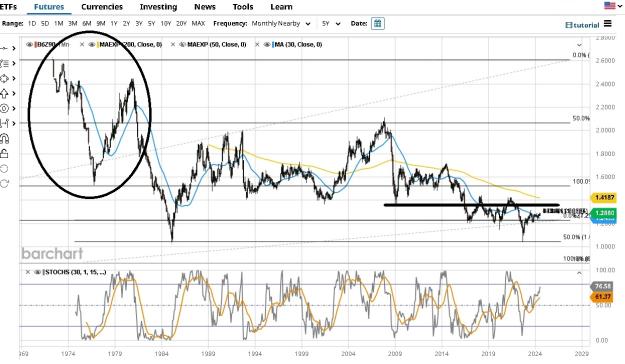Expand arrow marker tool options
The height and width of the screenshot is (364, 625).
[x=14, y=93]
